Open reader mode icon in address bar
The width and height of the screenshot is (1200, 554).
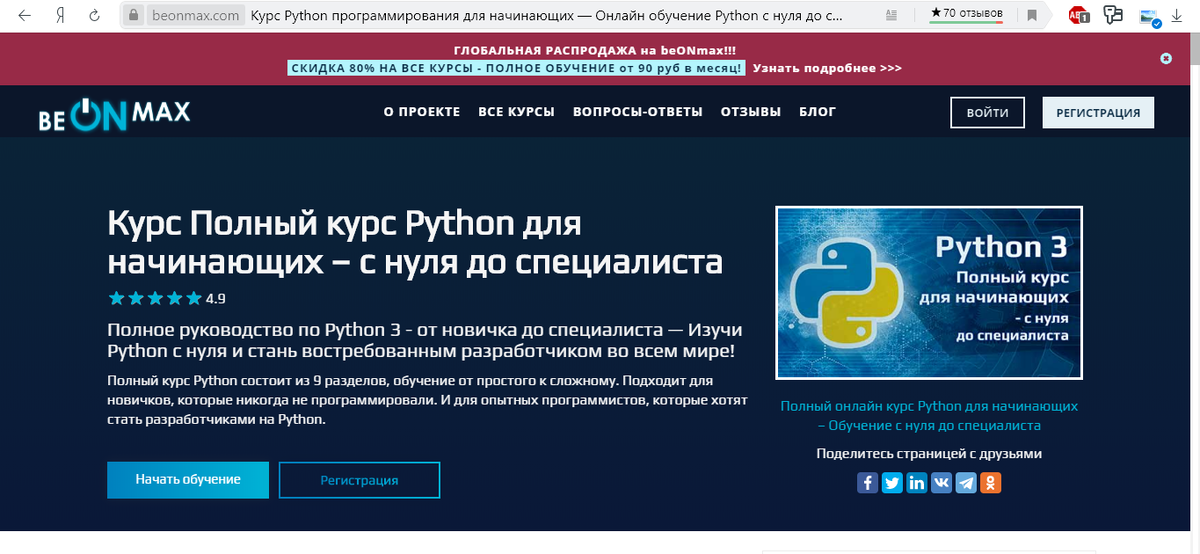pyautogui.click(x=891, y=16)
